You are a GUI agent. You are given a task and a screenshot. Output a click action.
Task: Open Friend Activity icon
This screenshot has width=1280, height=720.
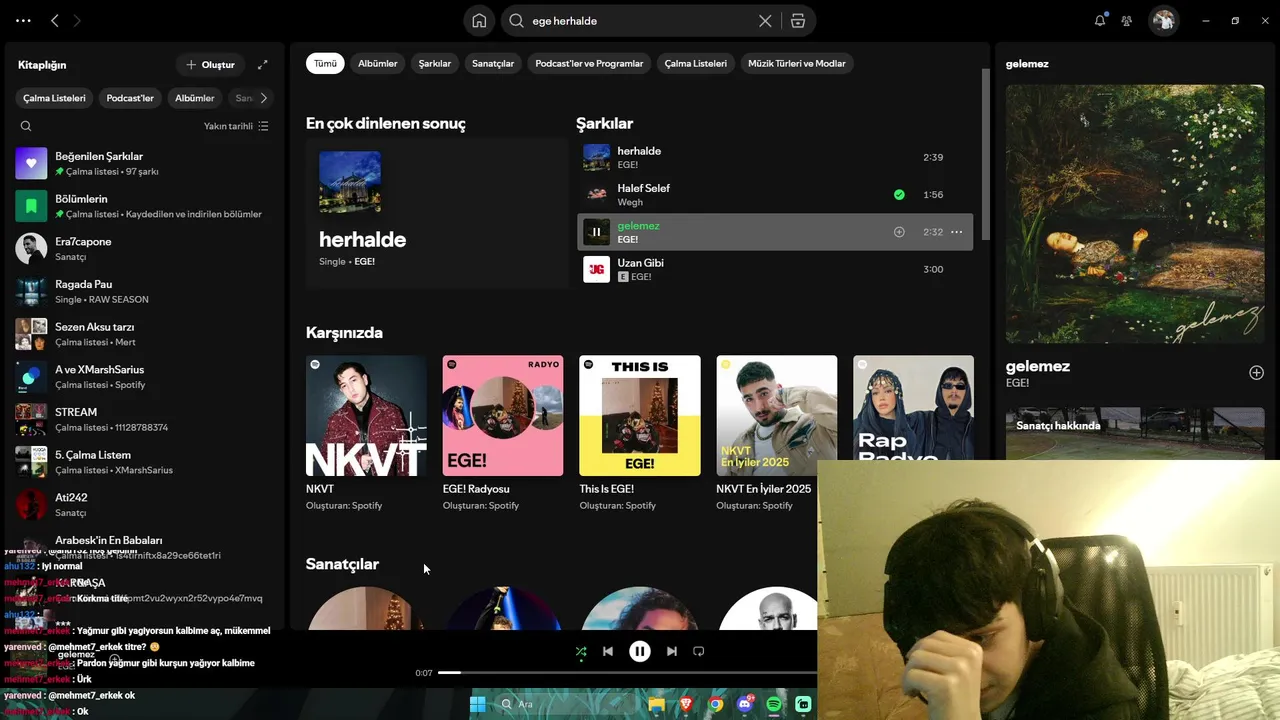tap(1127, 20)
